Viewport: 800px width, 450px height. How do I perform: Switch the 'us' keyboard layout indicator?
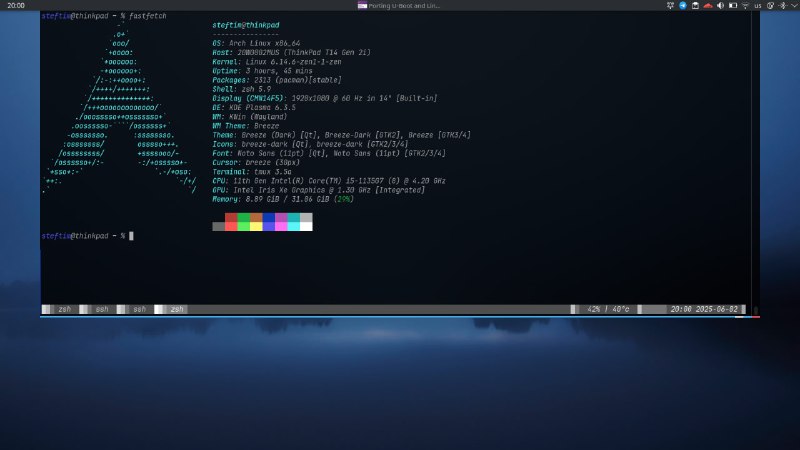758,6
